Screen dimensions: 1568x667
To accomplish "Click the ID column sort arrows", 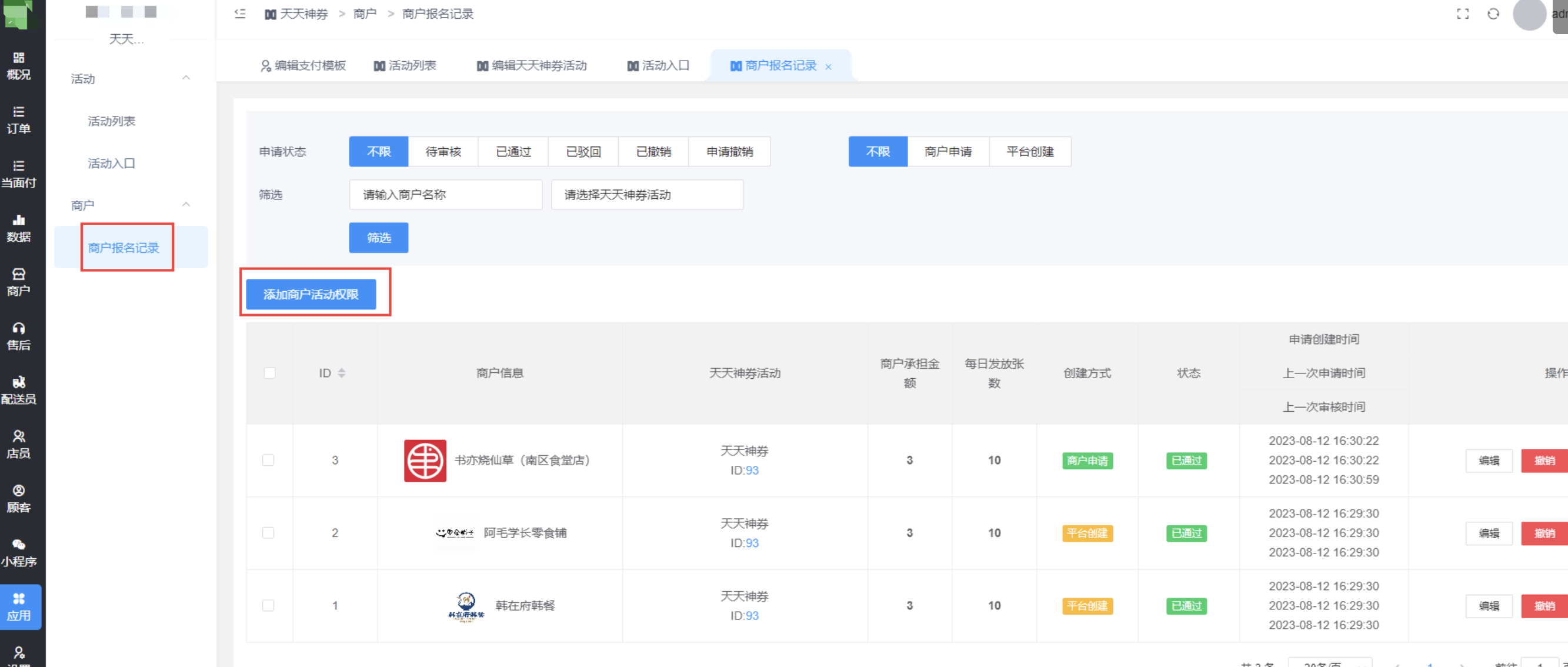I will (342, 373).
